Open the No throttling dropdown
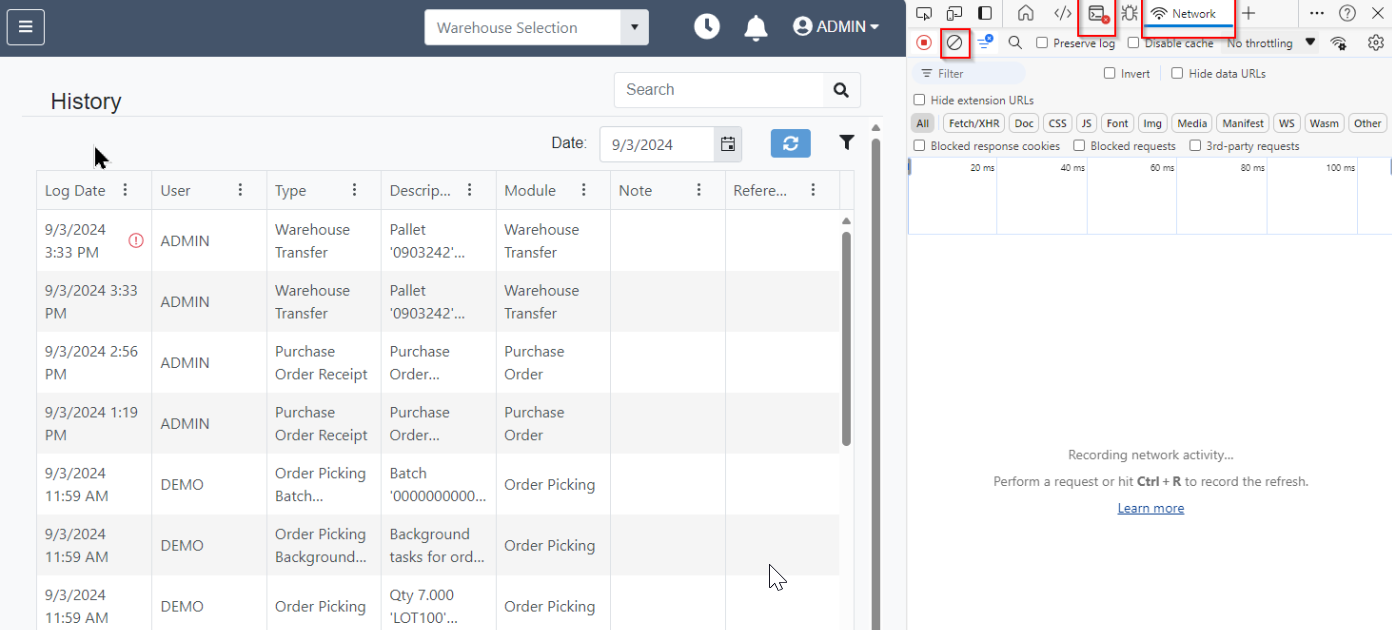 1272,43
